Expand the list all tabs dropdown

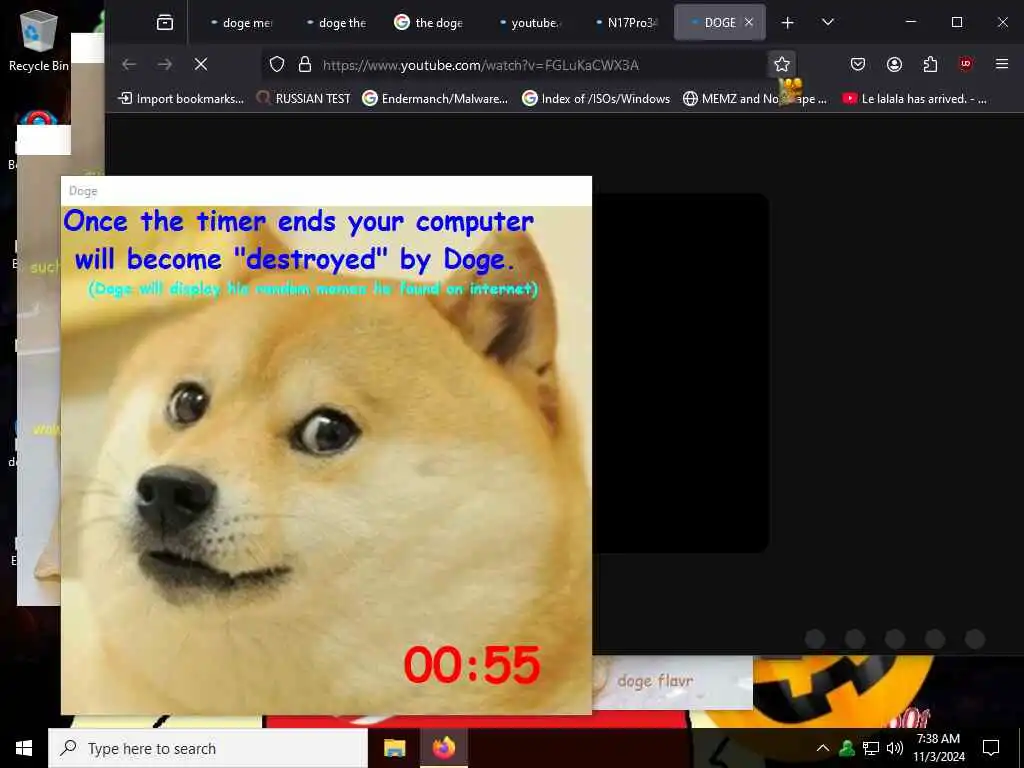(827, 23)
